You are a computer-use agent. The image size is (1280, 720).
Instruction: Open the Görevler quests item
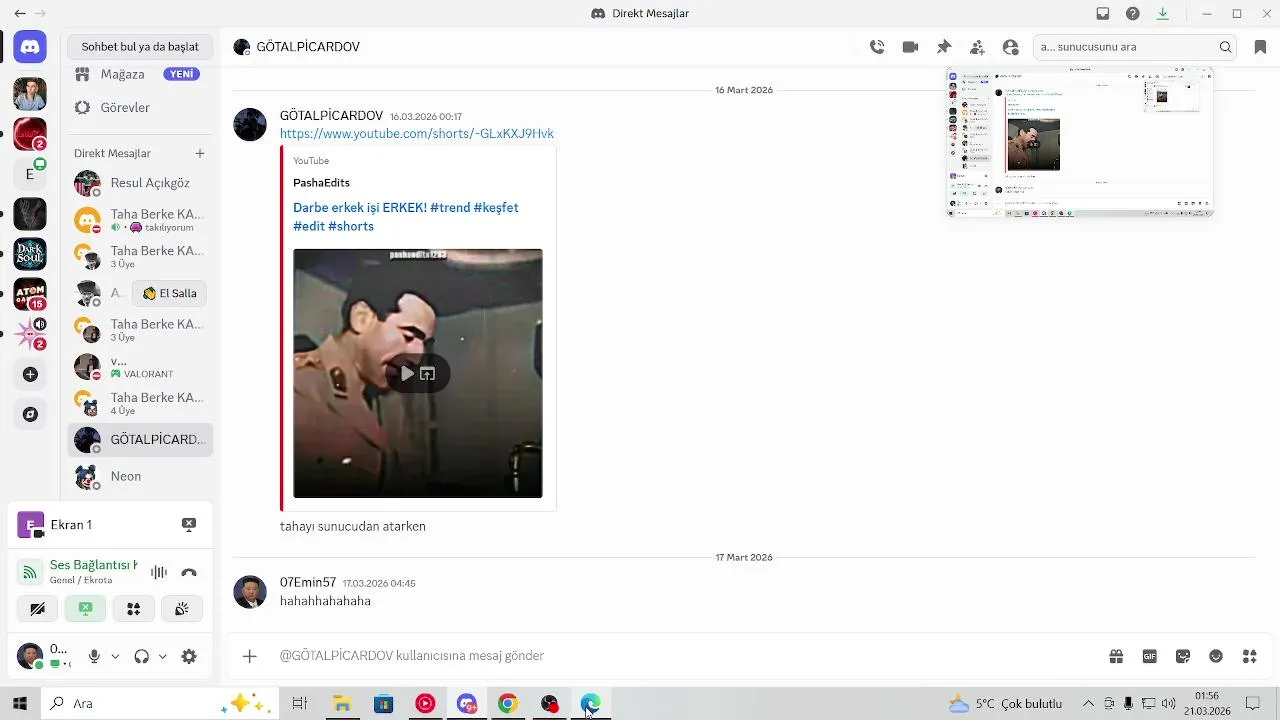[x=140, y=107]
